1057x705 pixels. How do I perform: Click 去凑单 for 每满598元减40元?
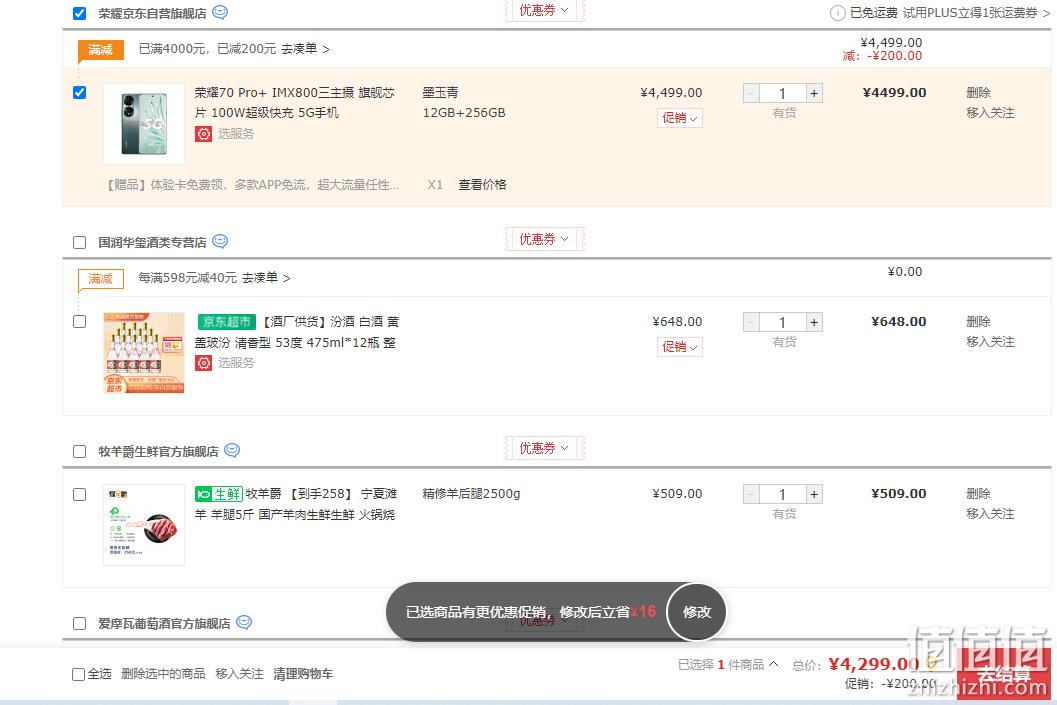click(266, 278)
